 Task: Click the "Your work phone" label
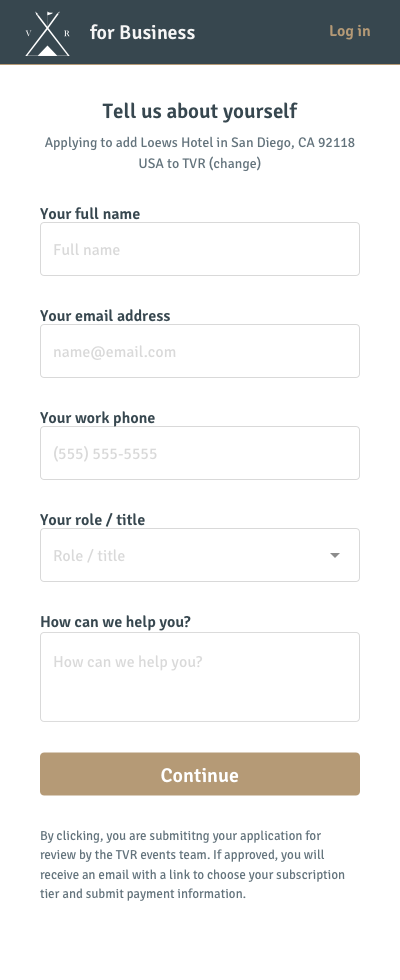click(98, 418)
